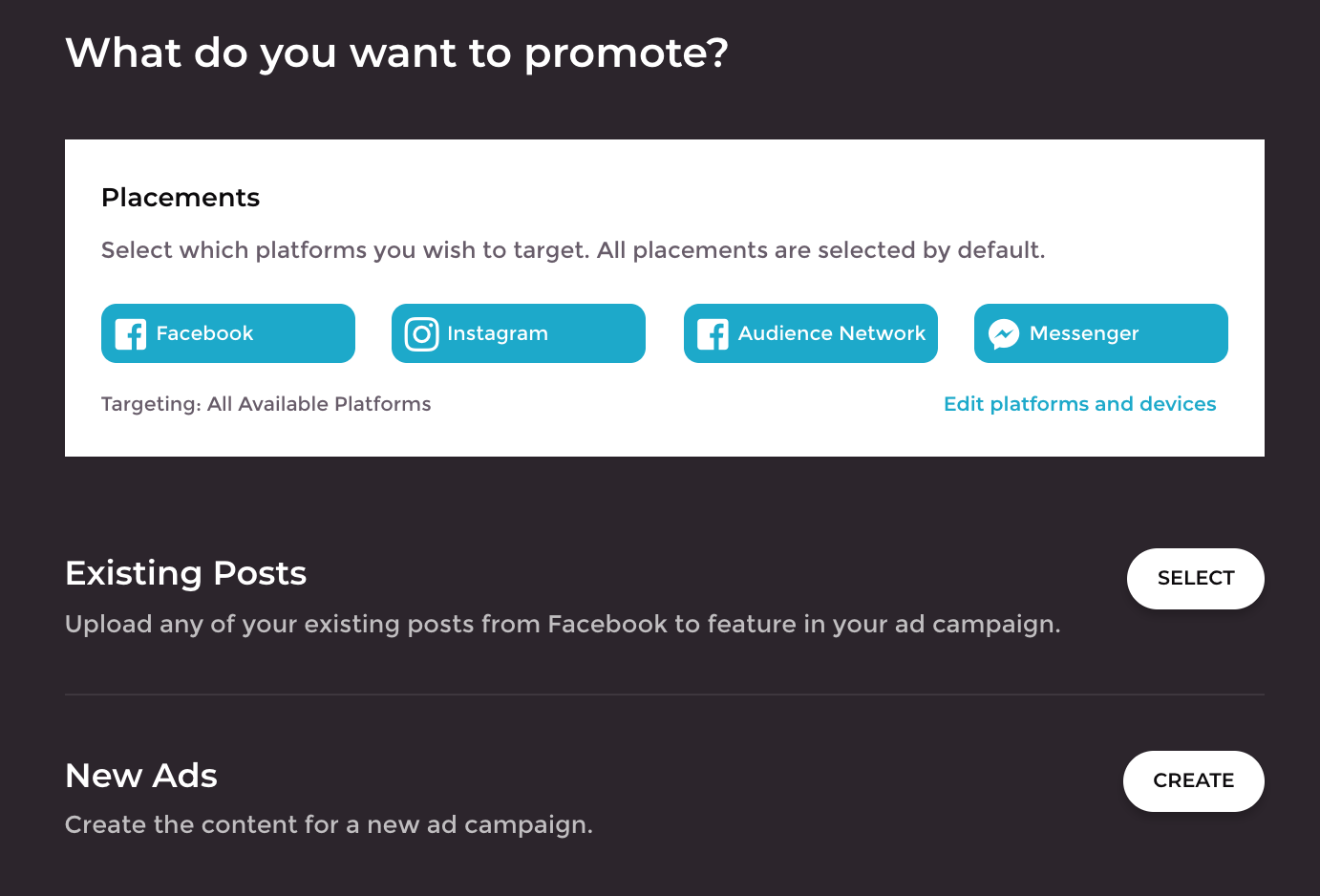This screenshot has height=896, width=1320.
Task: Click the New Ads heading
Action: tap(141, 776)
